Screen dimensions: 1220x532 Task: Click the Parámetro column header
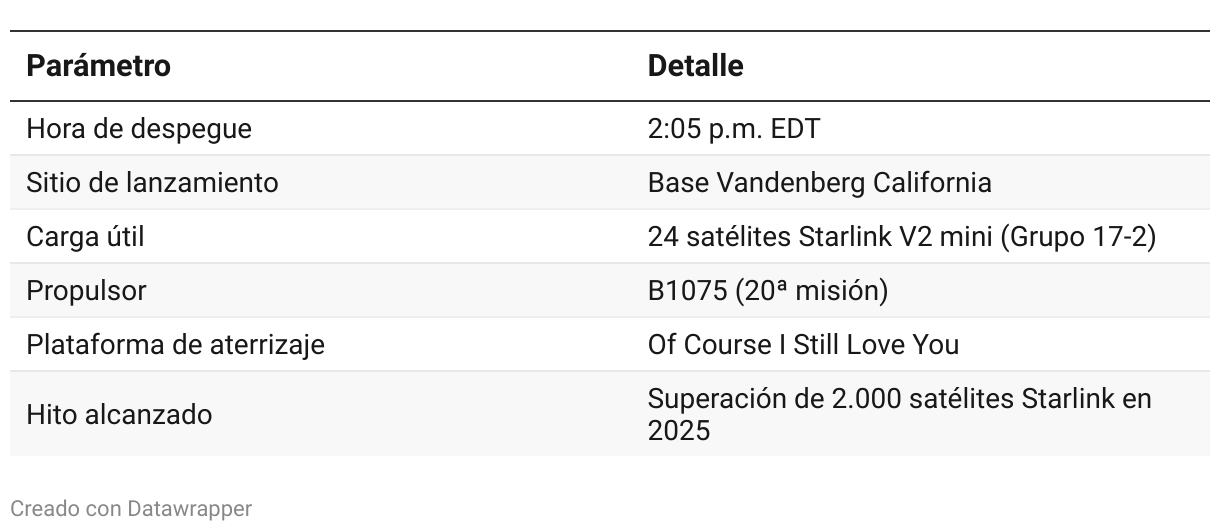coord(98,66)
